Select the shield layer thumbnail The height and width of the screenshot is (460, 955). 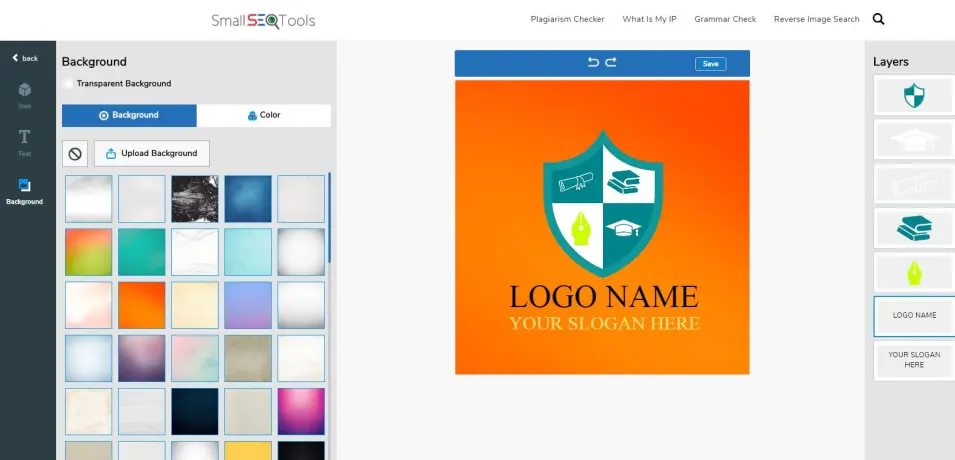[x=914, y=96]
